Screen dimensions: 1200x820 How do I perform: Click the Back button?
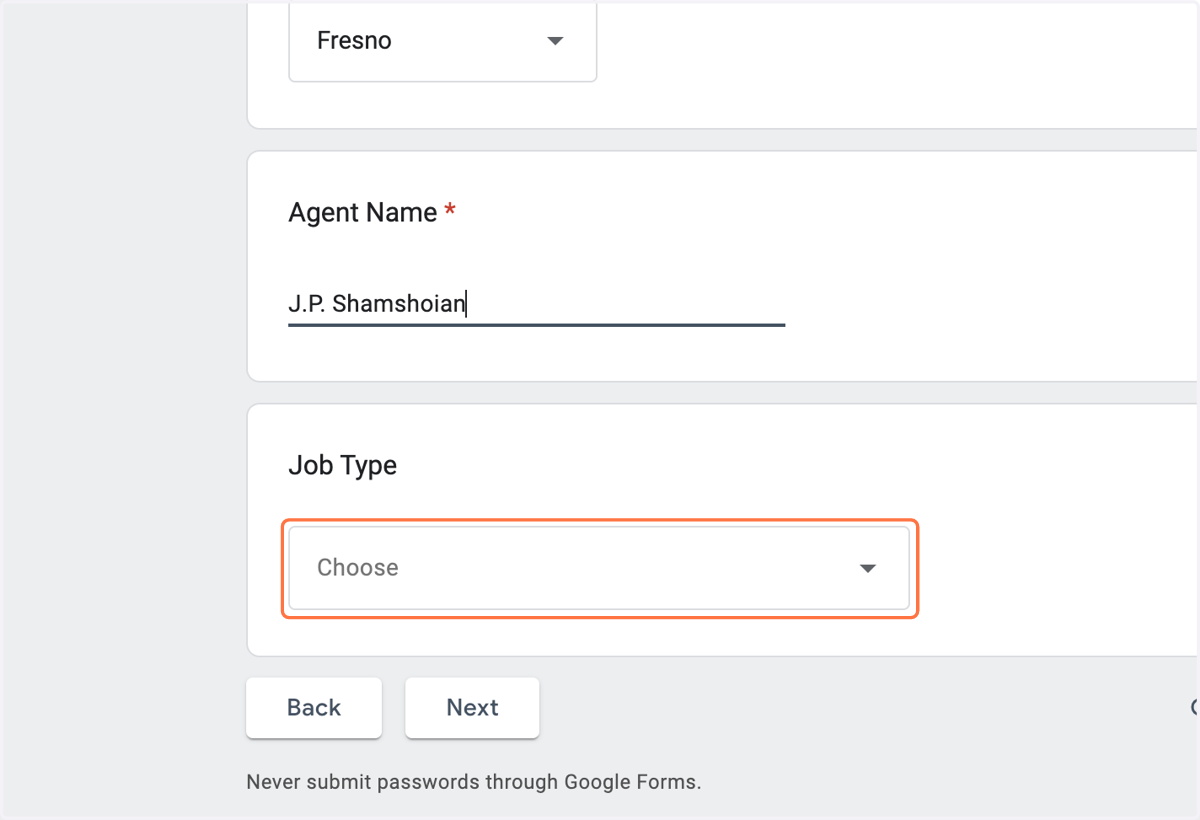(x=314, y=708)
